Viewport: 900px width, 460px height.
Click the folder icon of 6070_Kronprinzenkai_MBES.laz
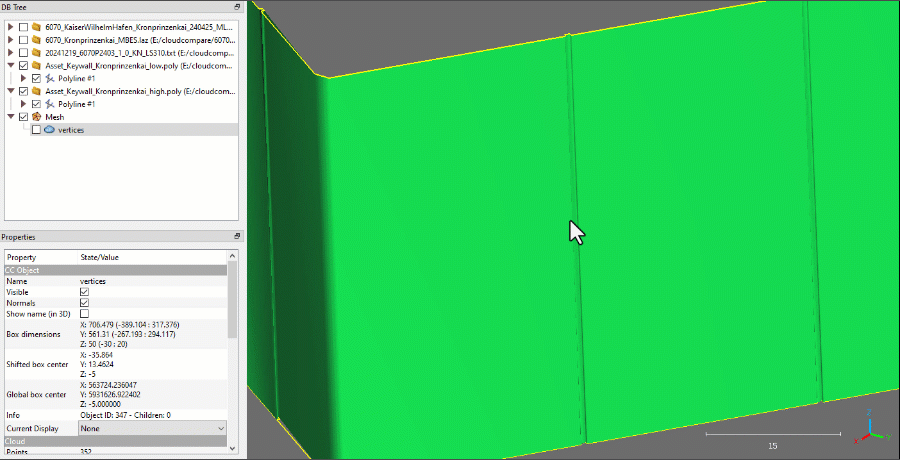point(37,40)
